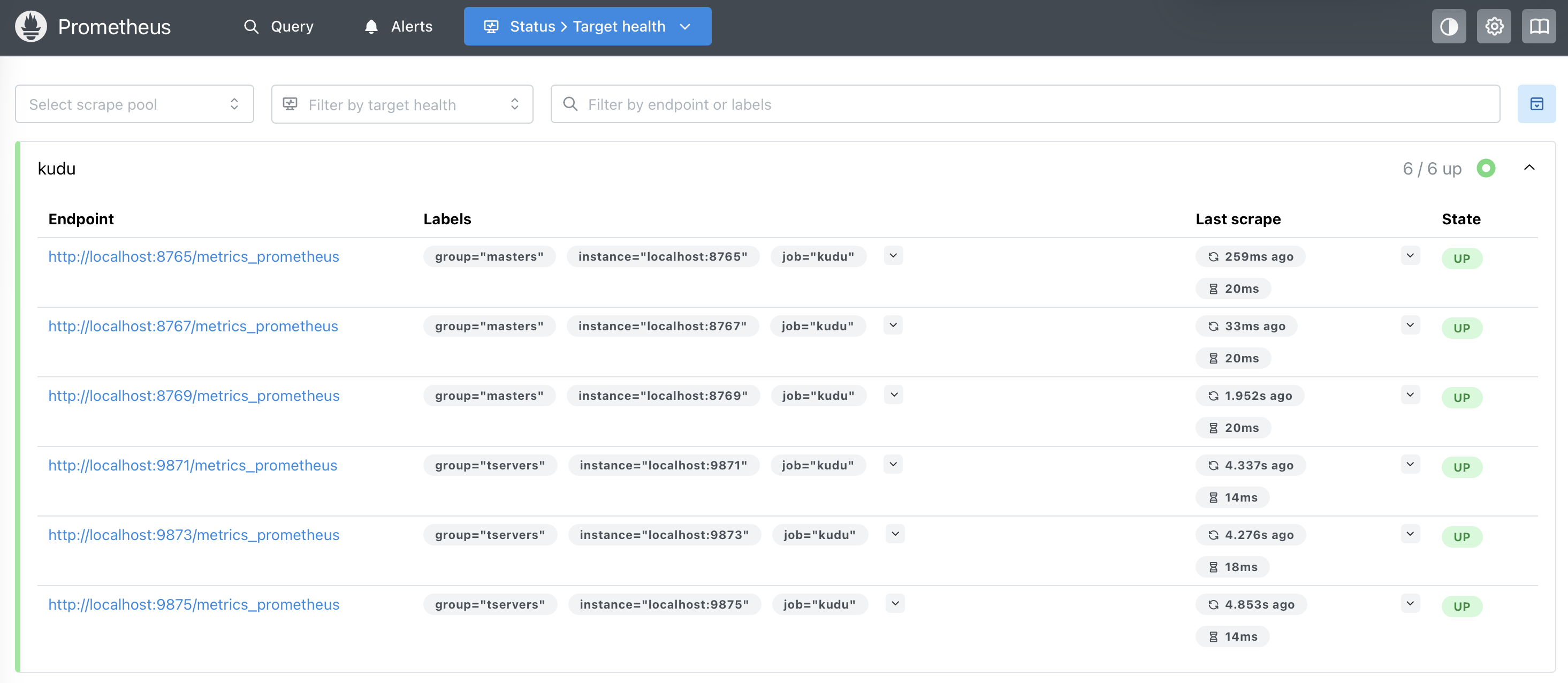
Task: Click the 18ms scrape duration badge
Action: (1232, 567)
